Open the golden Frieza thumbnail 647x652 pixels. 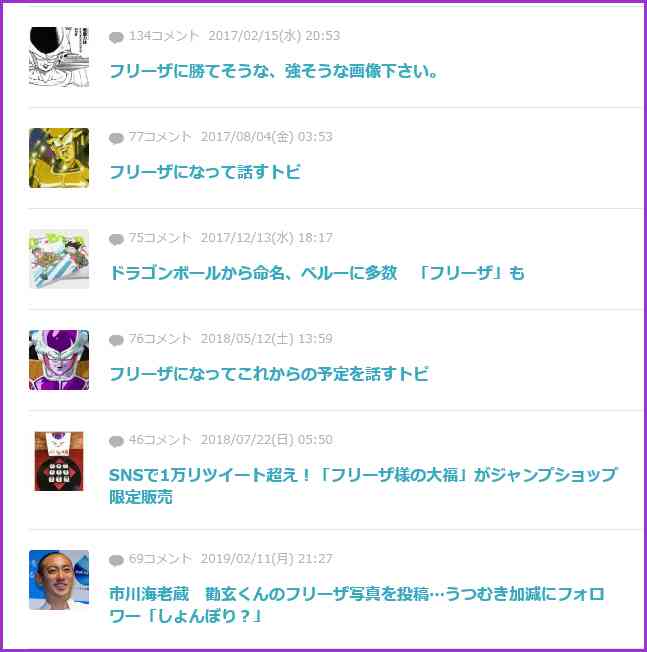[59, 158]
